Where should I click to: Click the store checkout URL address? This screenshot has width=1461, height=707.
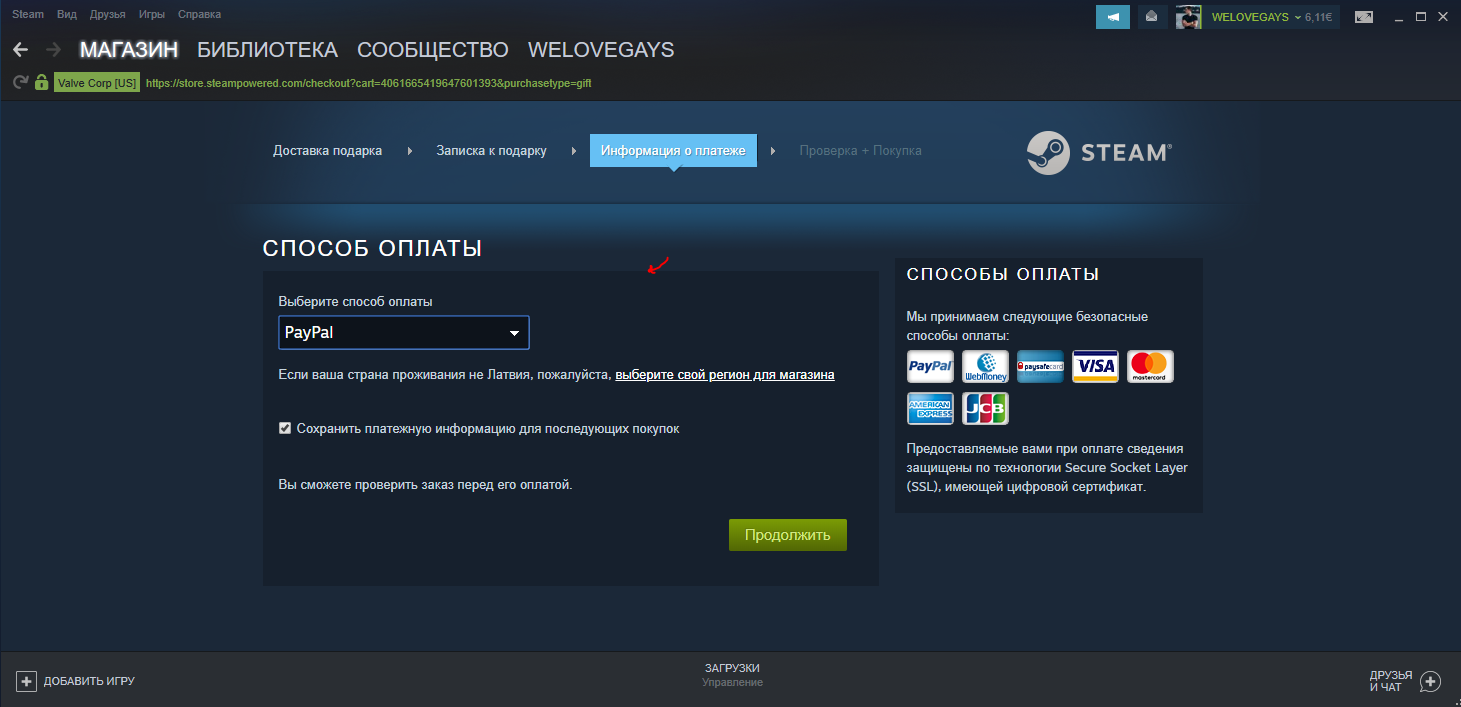(369, 83)
